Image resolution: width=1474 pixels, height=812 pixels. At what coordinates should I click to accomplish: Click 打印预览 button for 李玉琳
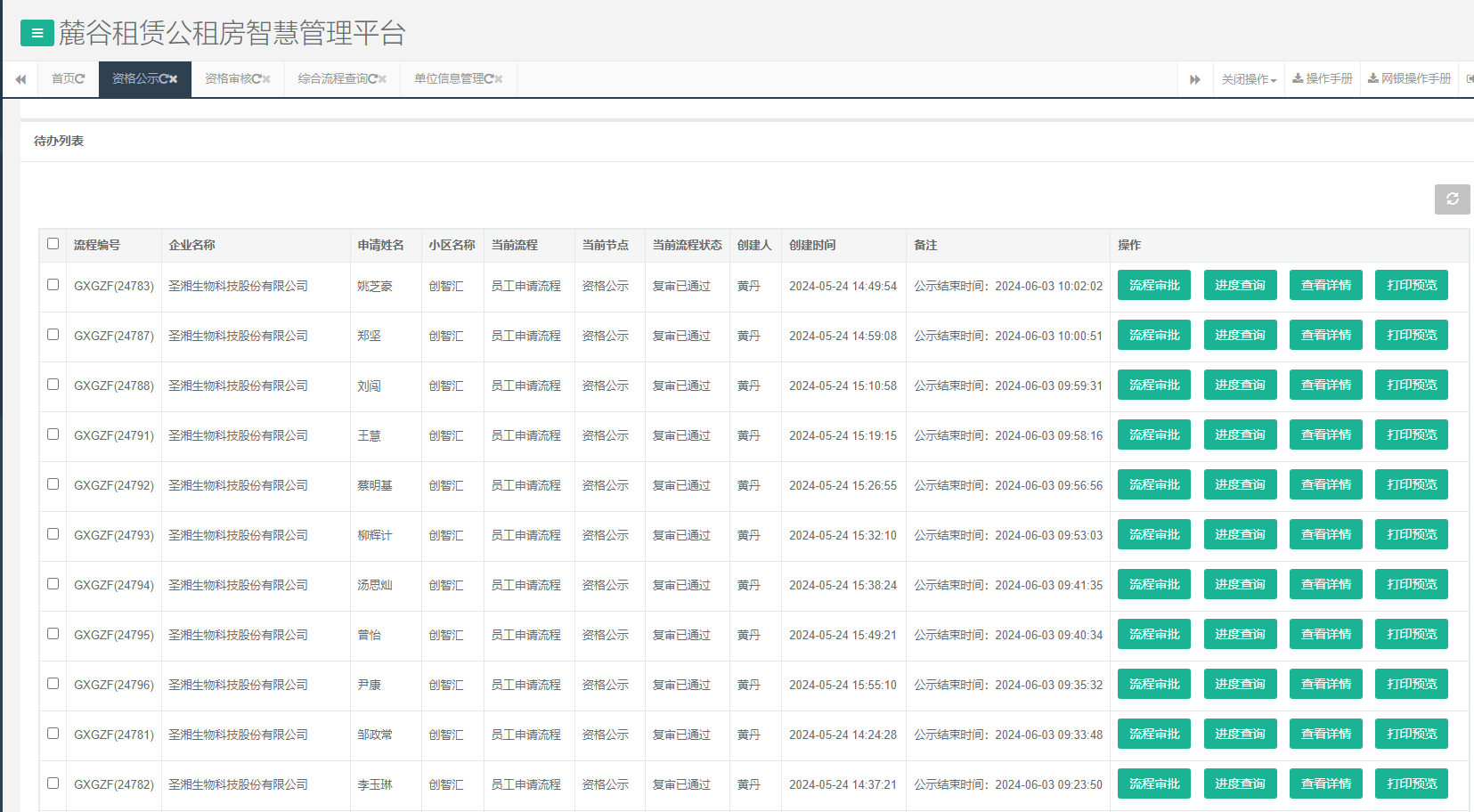[1411, 784]
